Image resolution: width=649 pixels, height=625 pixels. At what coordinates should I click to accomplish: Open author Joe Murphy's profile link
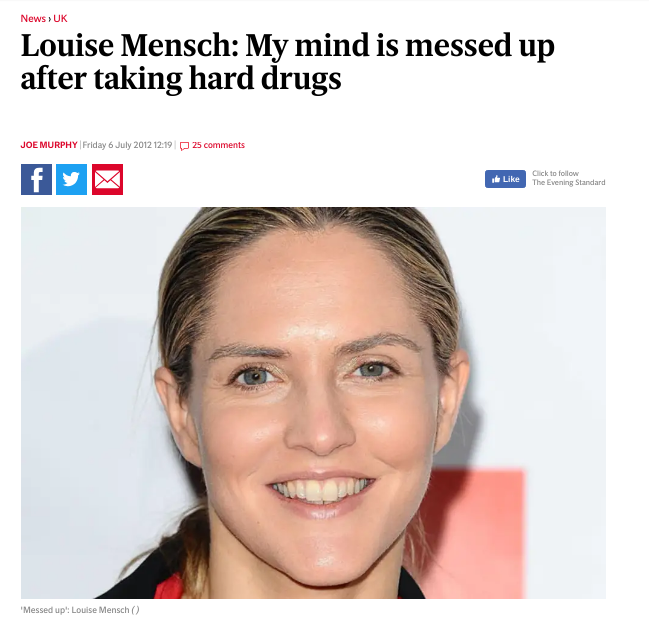coord(49,145)
